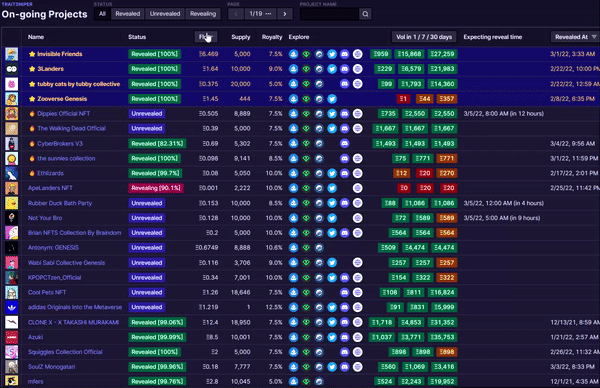Screen dimensions: 600x388
Task: Open website icon for ApeLanders NFT
Action: (x=357, y=188)
